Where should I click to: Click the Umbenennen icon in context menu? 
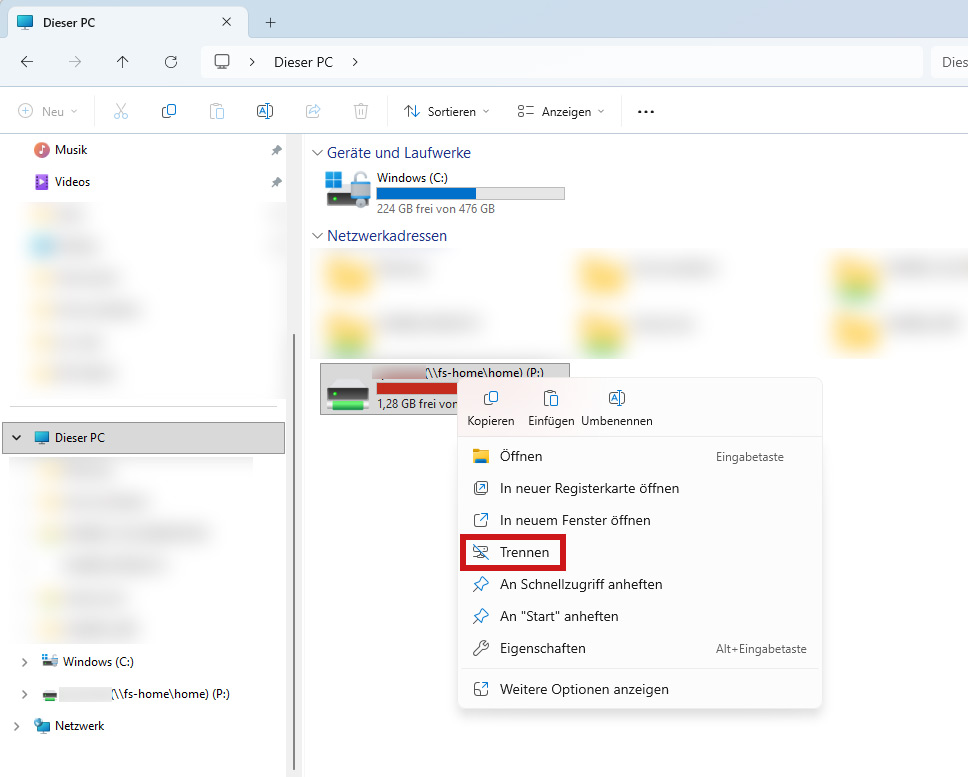pos(616,399)
